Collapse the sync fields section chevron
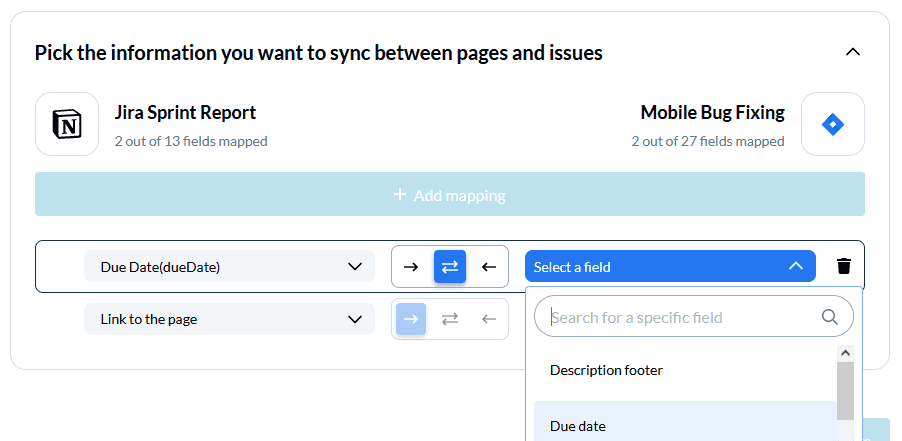Screen dimensions: 902x441 click(853, 52)
